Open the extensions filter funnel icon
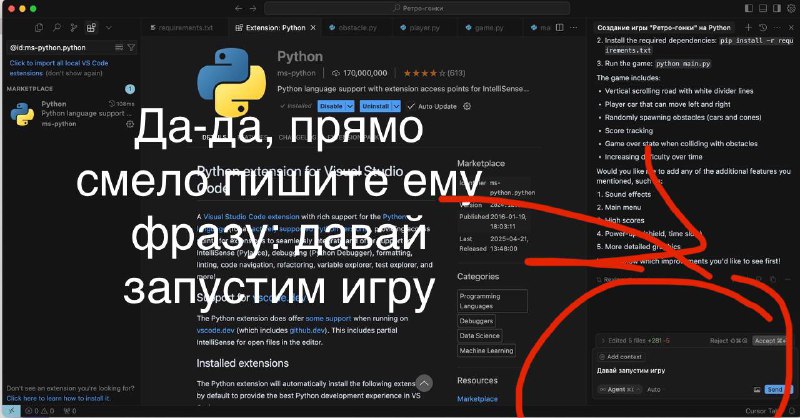The height and width of the screenshot is (418, 800). tap(131, 47)
